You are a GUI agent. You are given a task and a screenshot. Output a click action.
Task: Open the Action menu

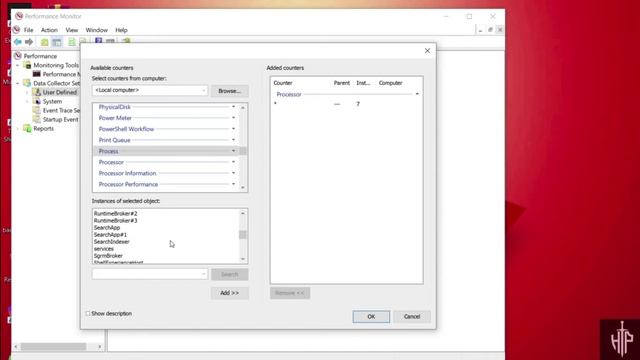click(49, 30)
